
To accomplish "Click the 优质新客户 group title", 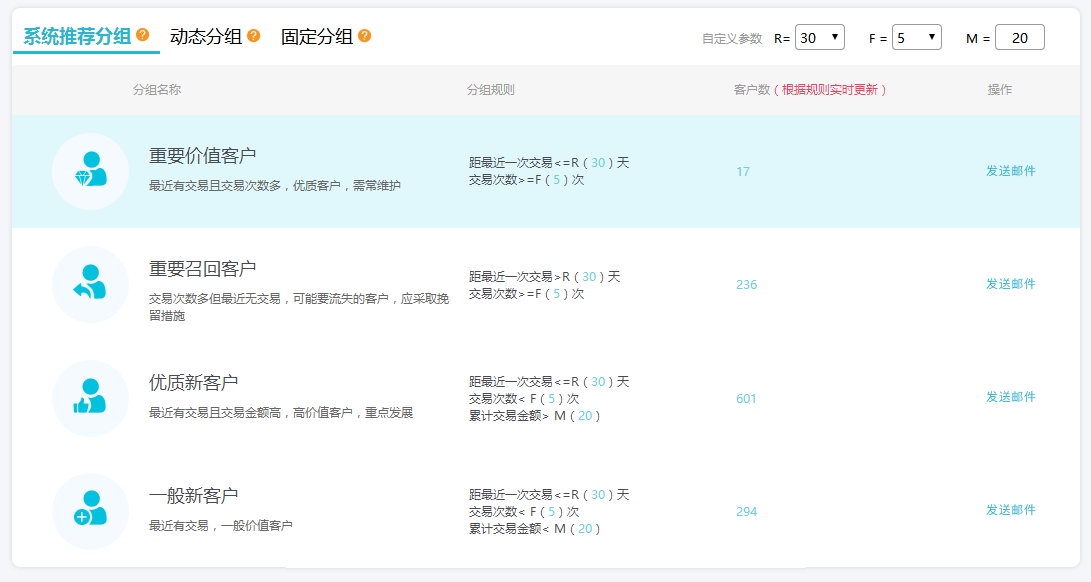I will tap(193, 382).
